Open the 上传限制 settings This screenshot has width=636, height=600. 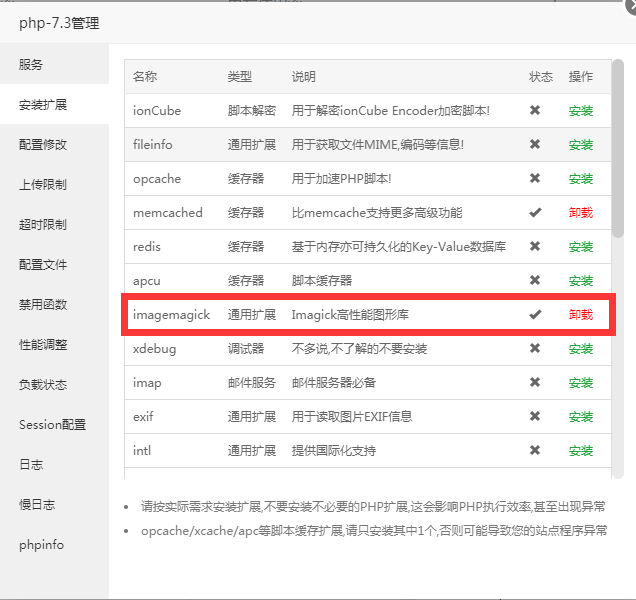tap(43, 185)
